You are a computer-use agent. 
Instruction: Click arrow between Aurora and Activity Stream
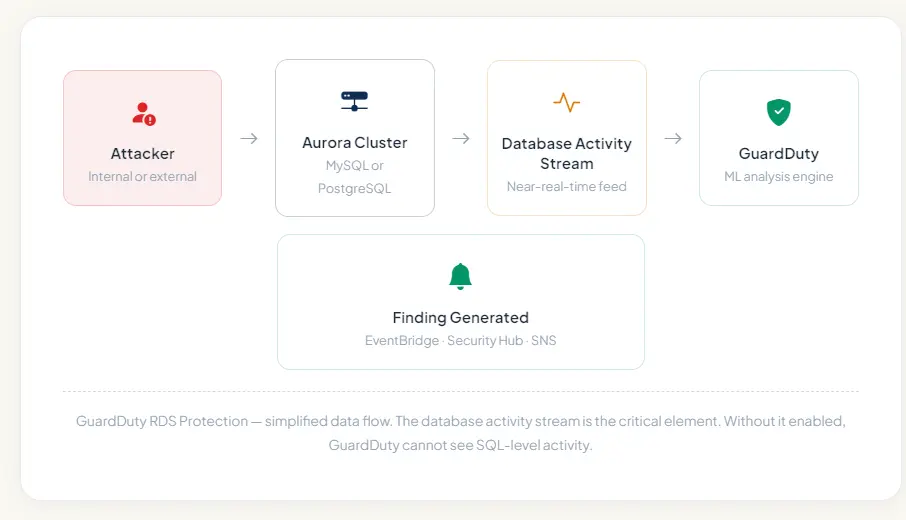pyautogui.click(x=461, y=138)
